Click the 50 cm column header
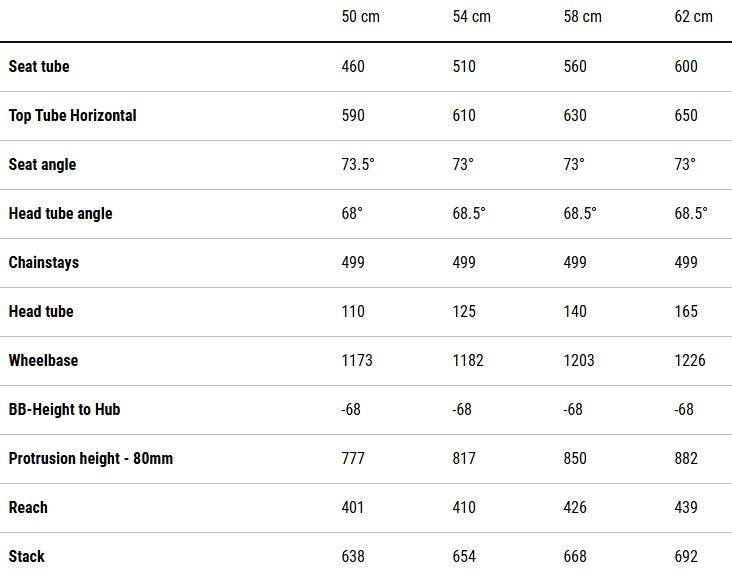Viewport: 732px width, 574px height. pos(361,17)
